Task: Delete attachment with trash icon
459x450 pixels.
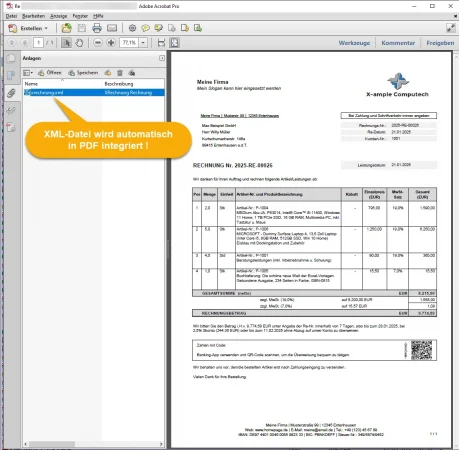Action: (120, 73)
